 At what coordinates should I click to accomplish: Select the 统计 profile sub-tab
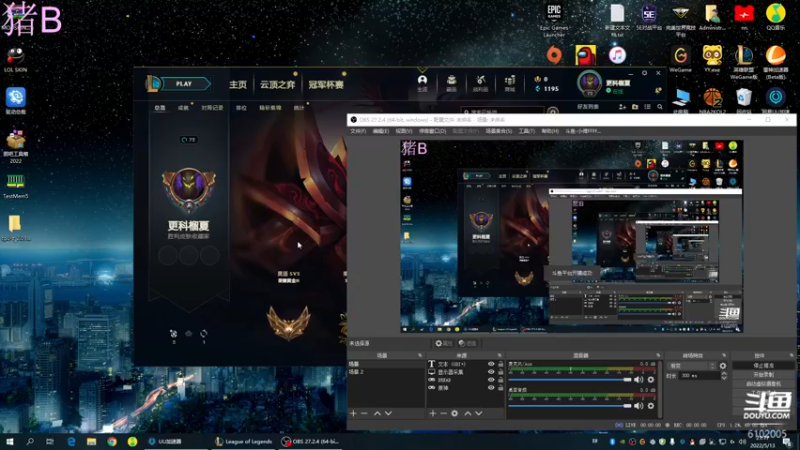299,108
